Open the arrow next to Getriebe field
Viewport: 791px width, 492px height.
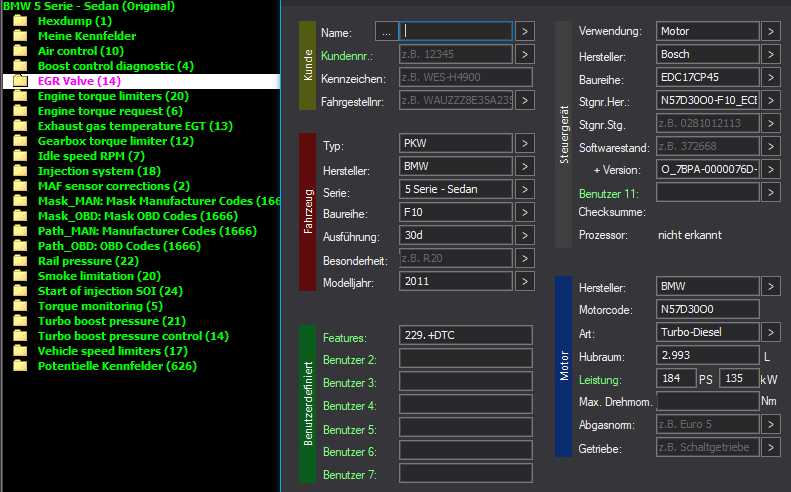(x=771, y=447)
